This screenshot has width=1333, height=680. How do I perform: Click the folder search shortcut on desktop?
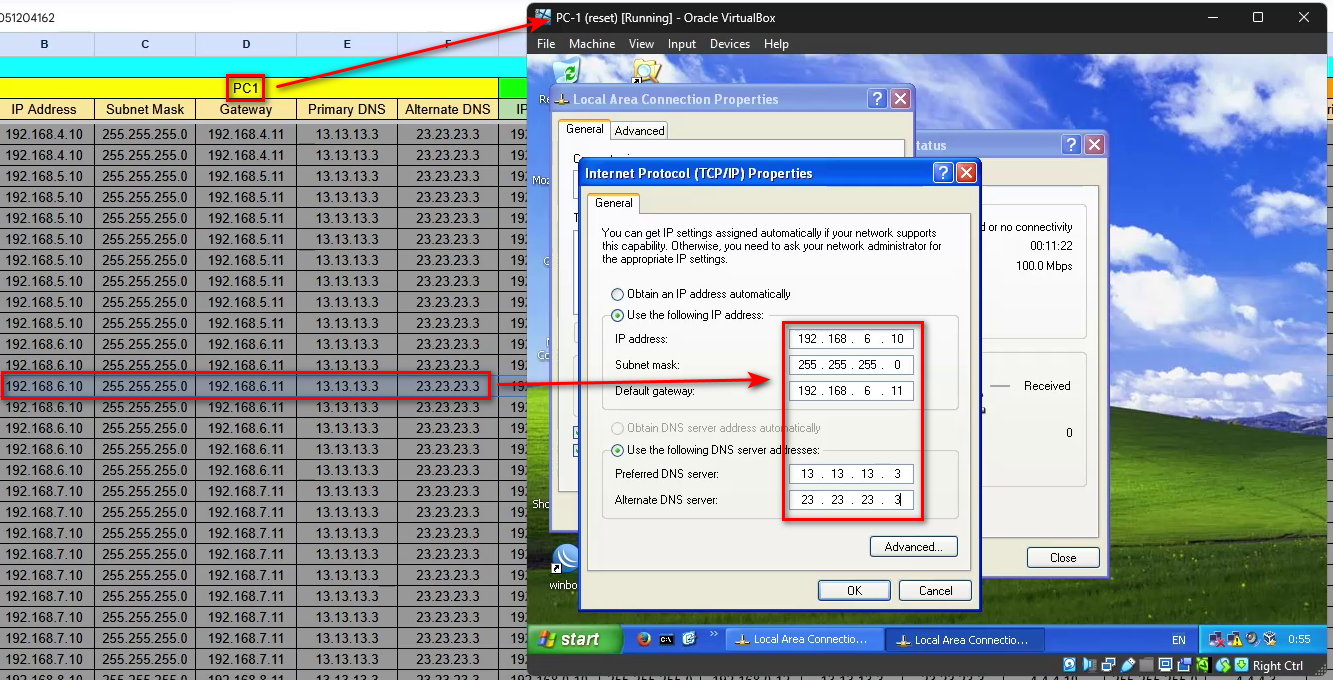(646, 71)
